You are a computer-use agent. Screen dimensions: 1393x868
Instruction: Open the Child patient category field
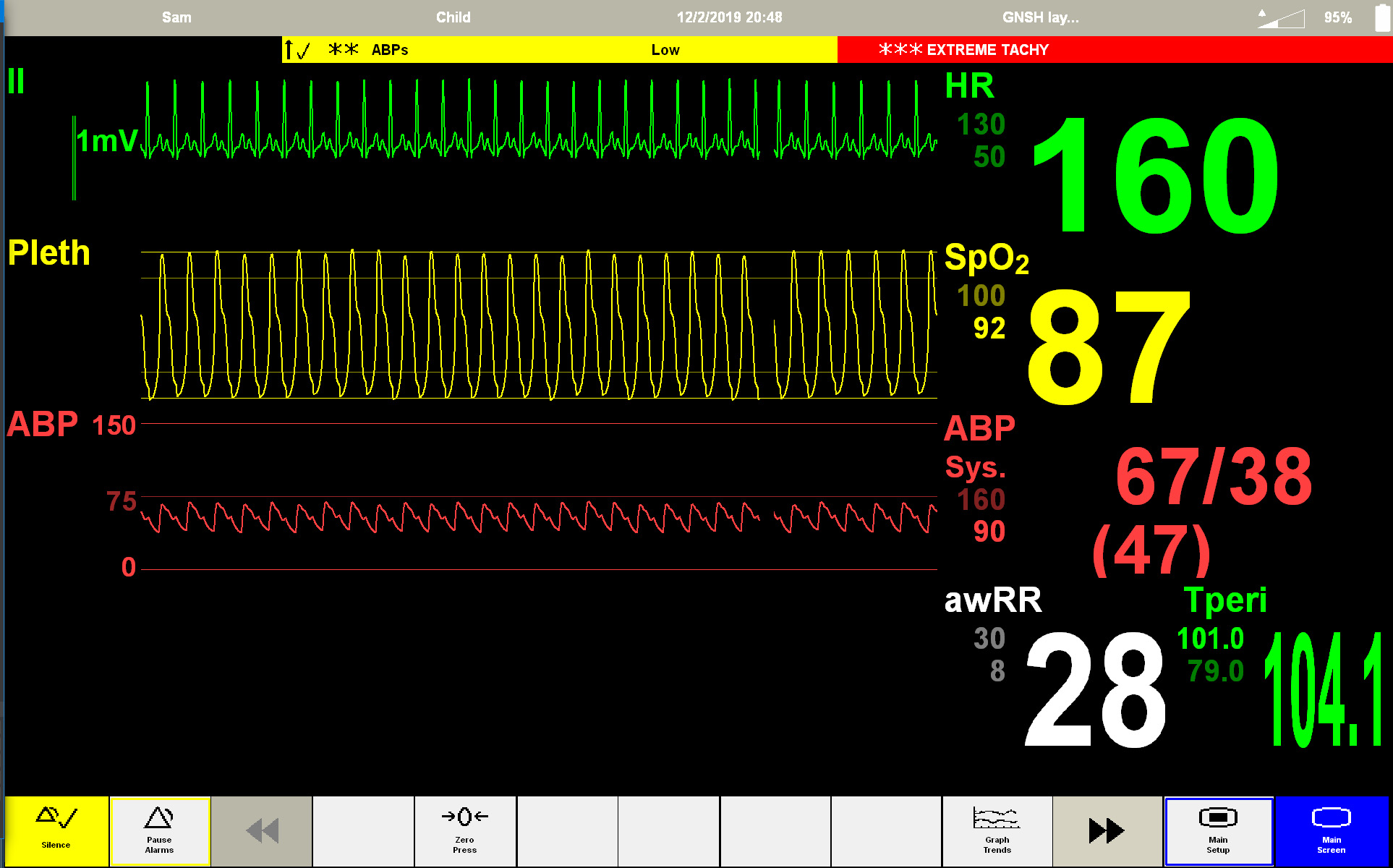pos(453,17)
